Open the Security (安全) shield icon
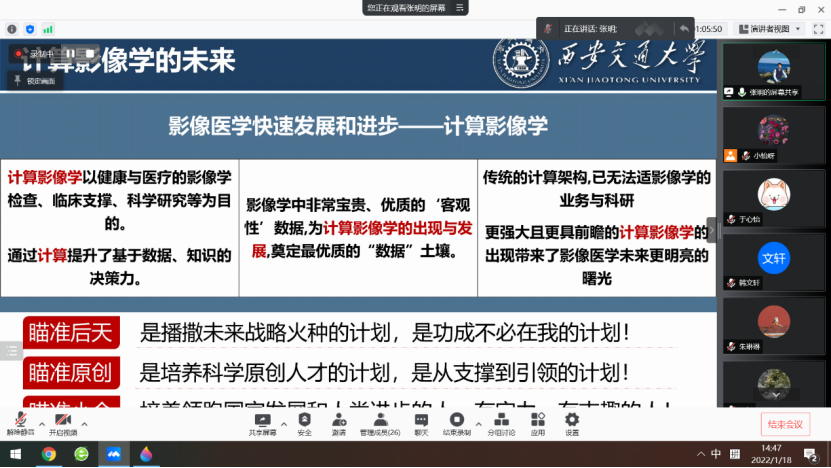Viewport: 831px width, 468px height. 304,421
